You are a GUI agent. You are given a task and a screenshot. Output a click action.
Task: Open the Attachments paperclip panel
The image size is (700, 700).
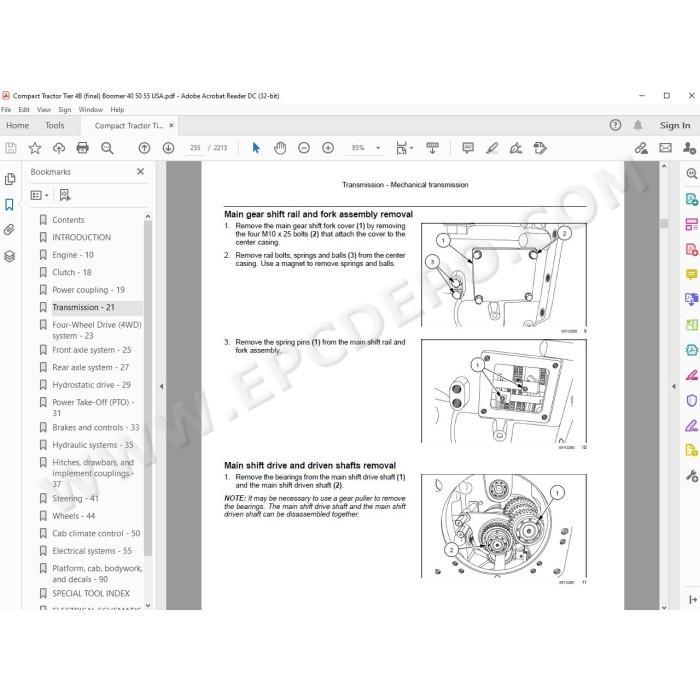click(9, 230)
